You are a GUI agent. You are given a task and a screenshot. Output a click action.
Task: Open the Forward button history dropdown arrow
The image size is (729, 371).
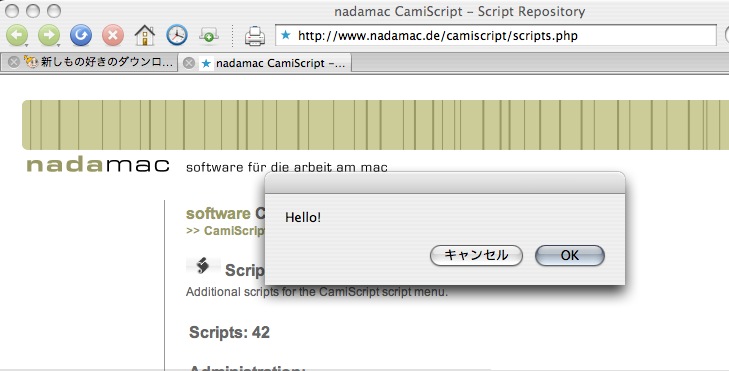[59, 45]
